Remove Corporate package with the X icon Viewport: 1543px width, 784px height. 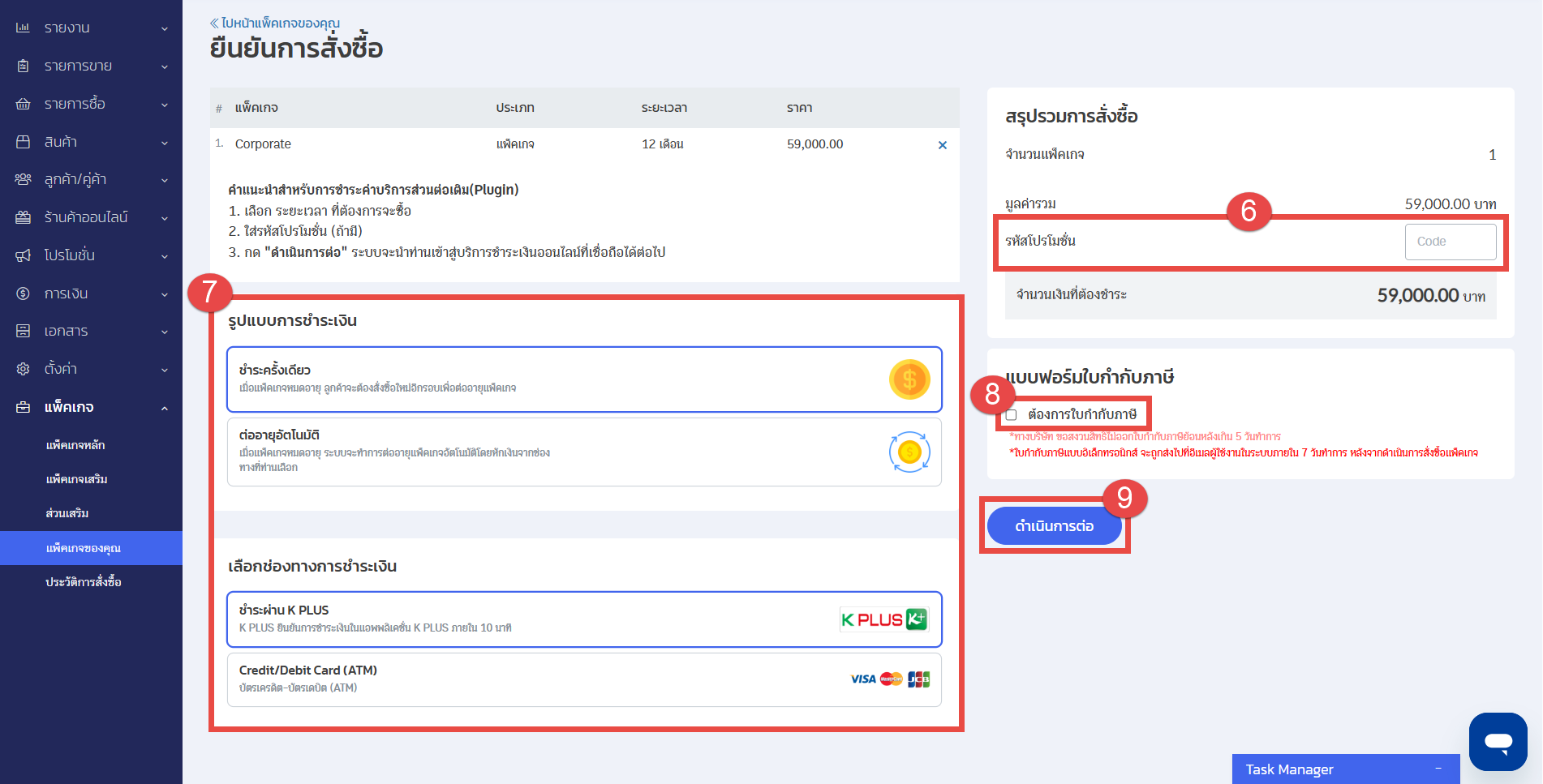[x=942, y=145]
